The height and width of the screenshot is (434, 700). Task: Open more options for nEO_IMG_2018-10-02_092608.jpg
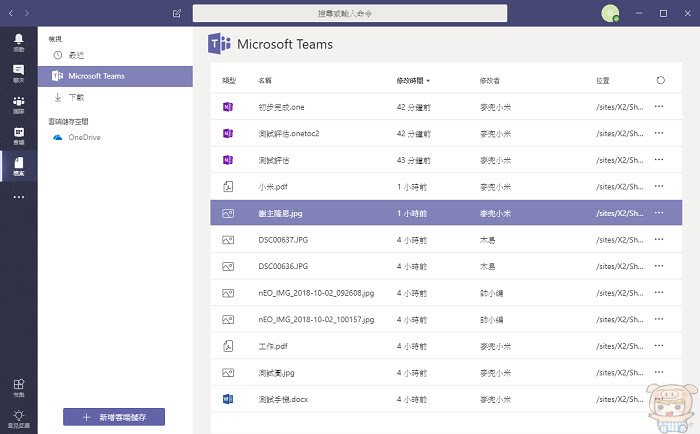[x=659, y=292]
